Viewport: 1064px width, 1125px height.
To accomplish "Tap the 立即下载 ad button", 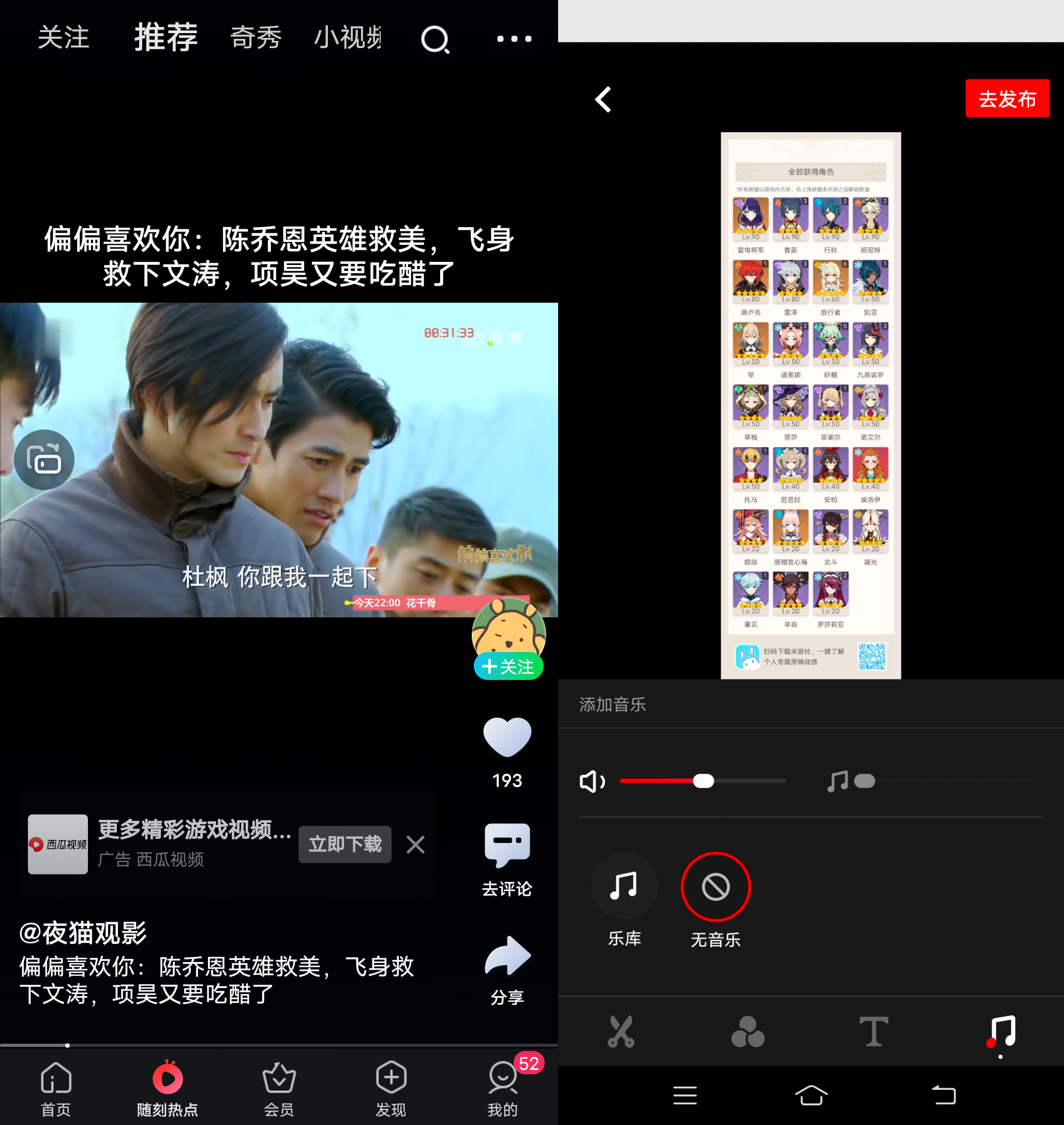I will (345, 844).
